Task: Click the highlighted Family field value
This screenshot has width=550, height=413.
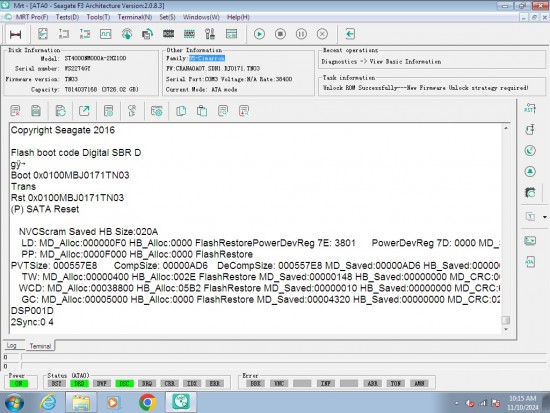Action: pyautogui.click(x=207, y=58)
